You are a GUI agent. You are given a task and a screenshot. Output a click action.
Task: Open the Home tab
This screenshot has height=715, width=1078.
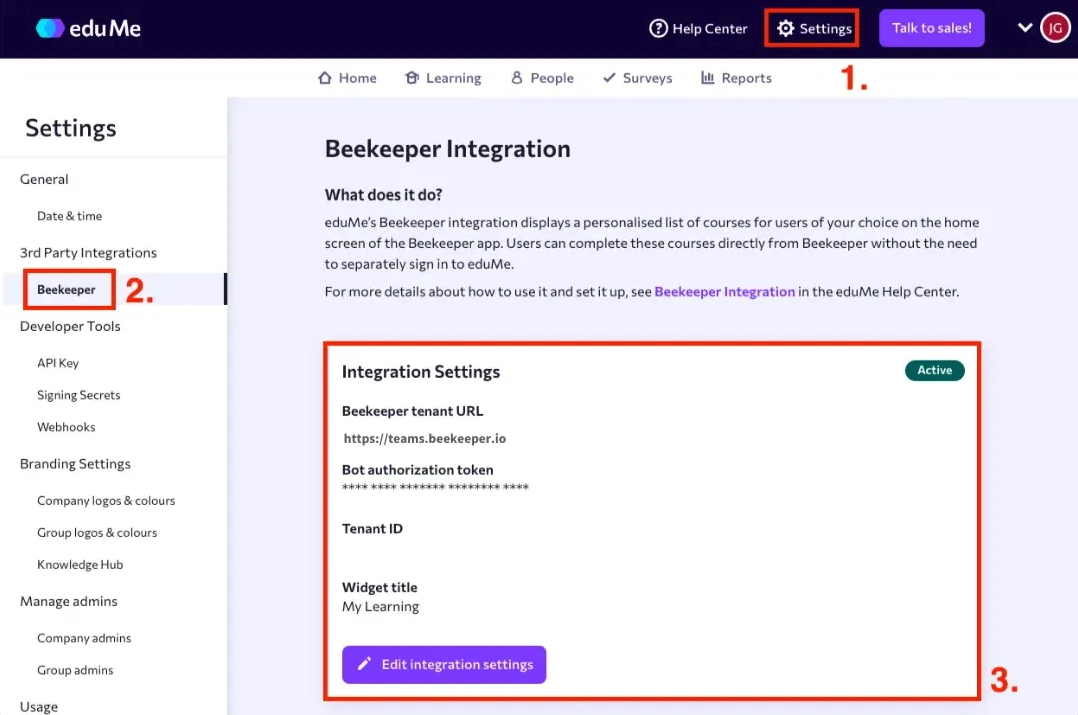(347, 78)
